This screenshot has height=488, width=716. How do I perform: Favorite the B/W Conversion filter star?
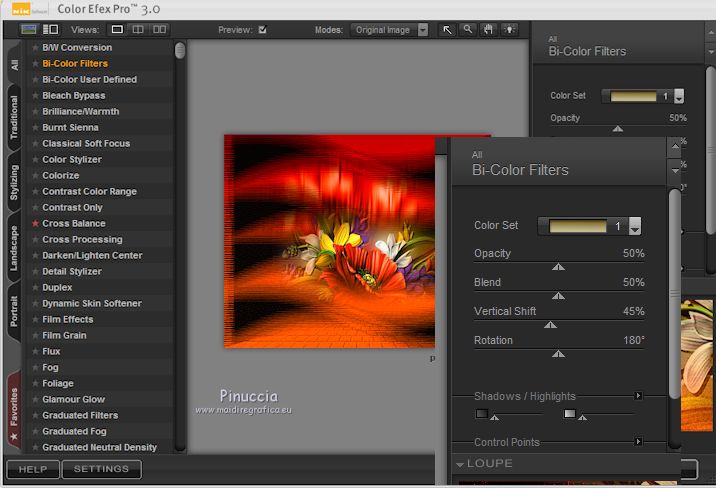point(35,47)
